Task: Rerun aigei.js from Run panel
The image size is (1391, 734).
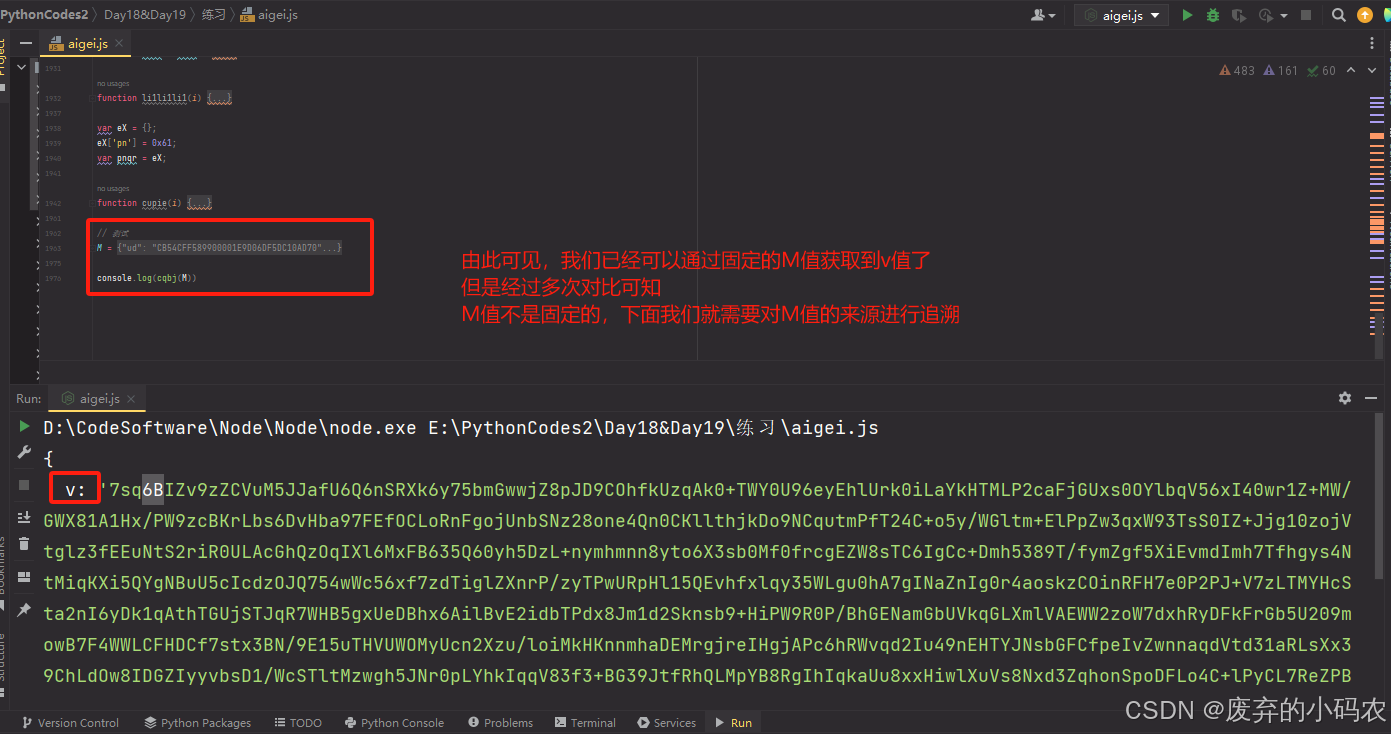Action: (25, 427)
